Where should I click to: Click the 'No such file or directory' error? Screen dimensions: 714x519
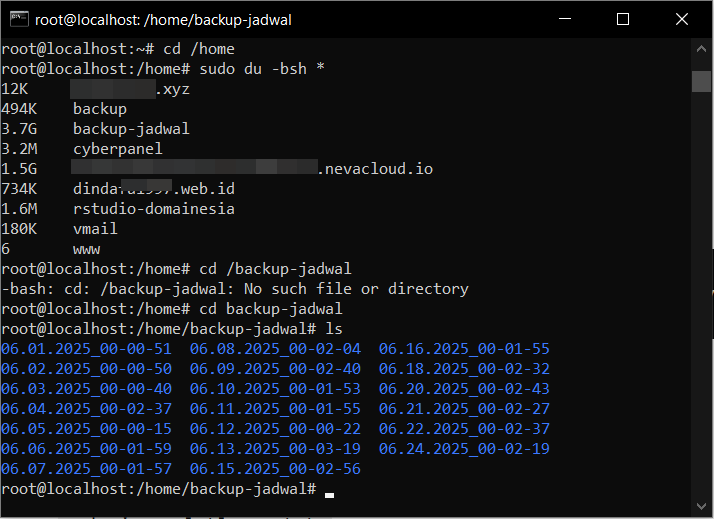(356, 289)
